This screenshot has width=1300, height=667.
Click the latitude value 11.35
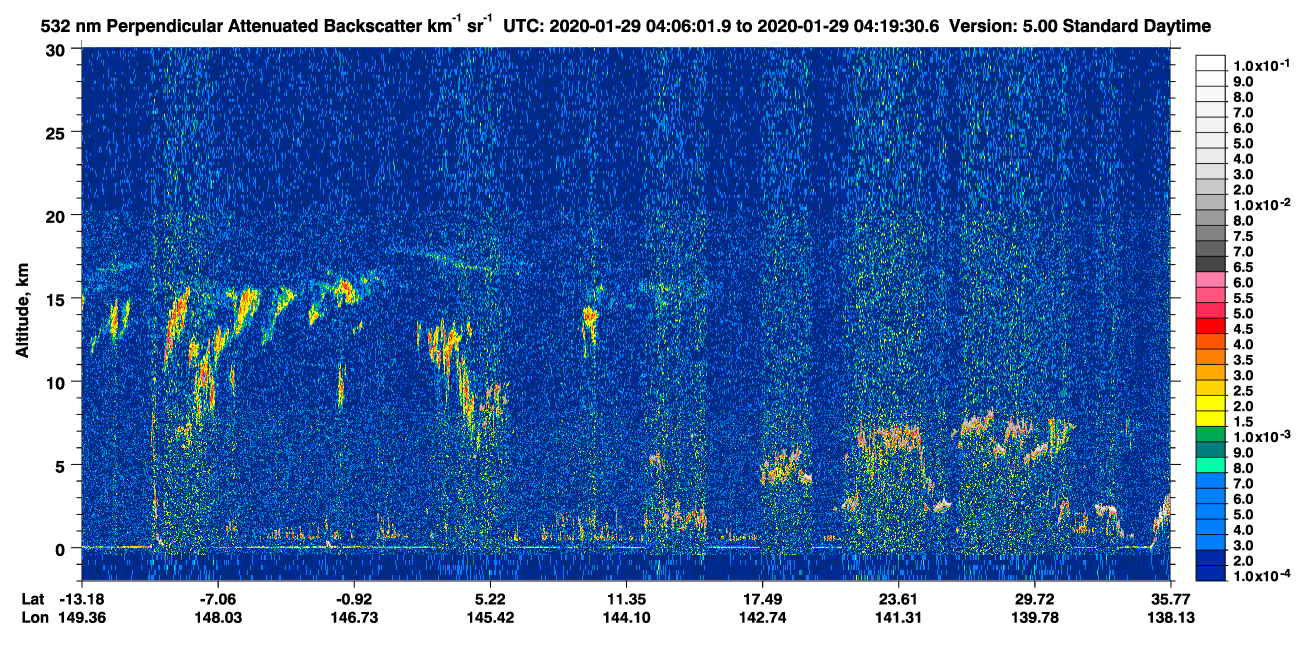pos(626,600)
